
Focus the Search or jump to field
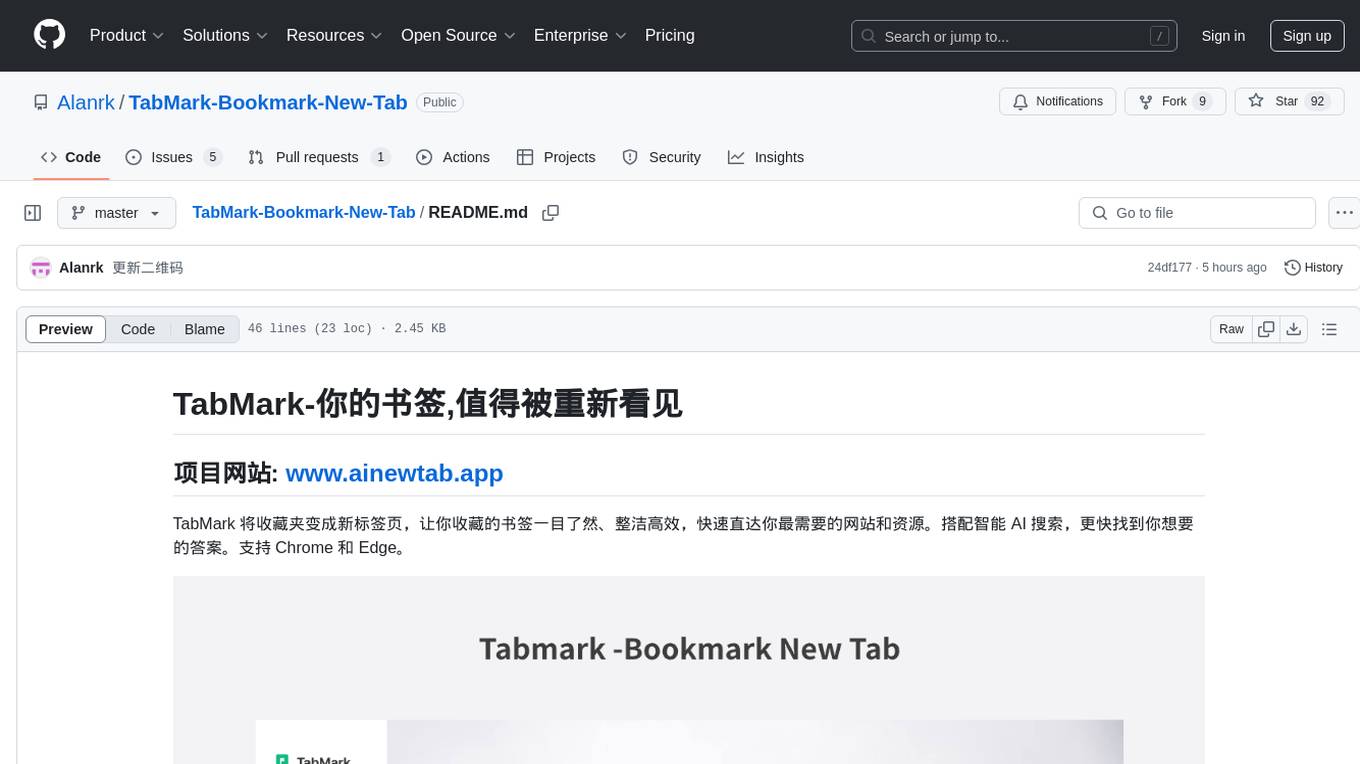[x=1015, y=36]
